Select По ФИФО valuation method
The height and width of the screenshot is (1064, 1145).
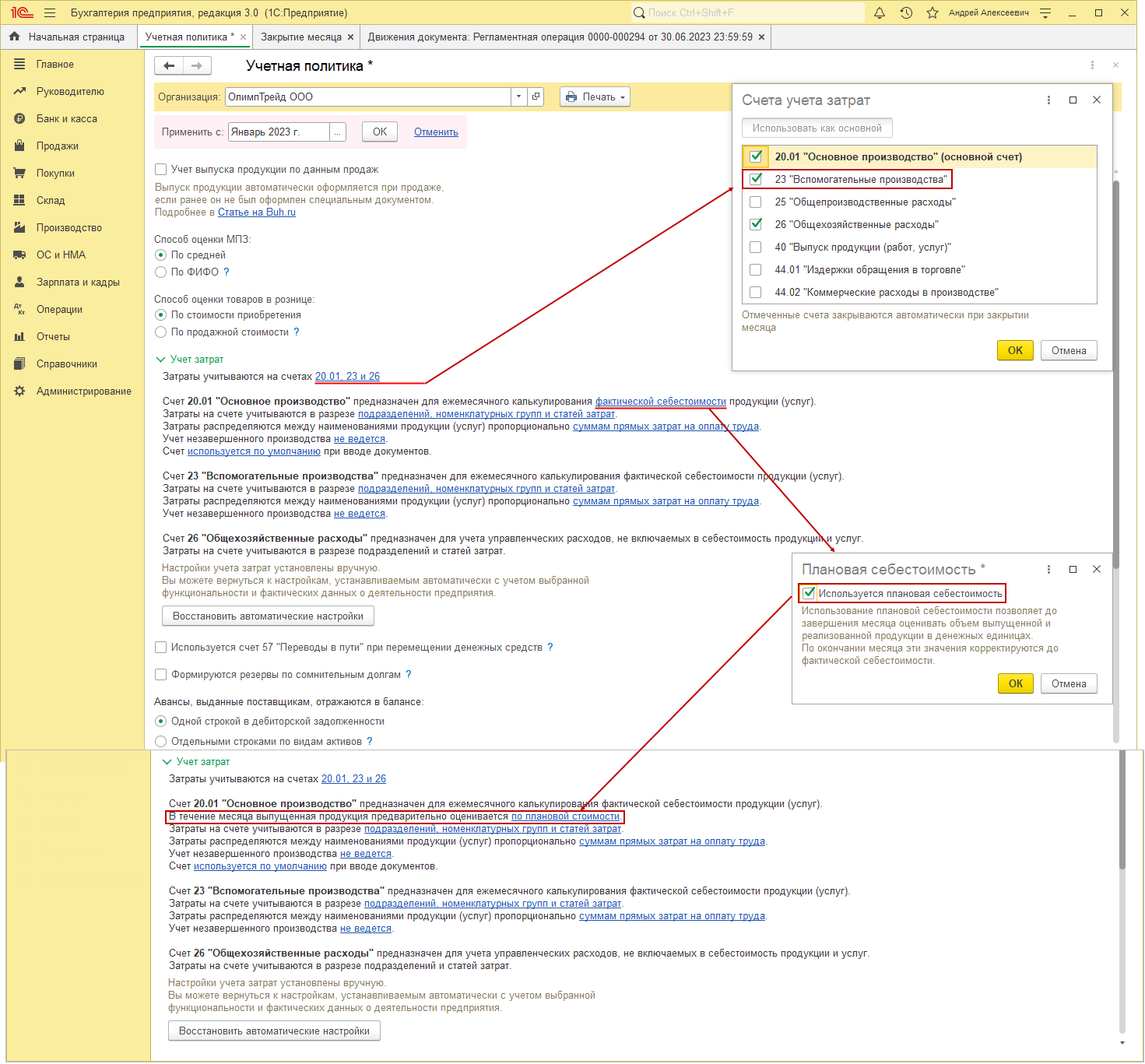pyautogui.click(x=160, y=272)
